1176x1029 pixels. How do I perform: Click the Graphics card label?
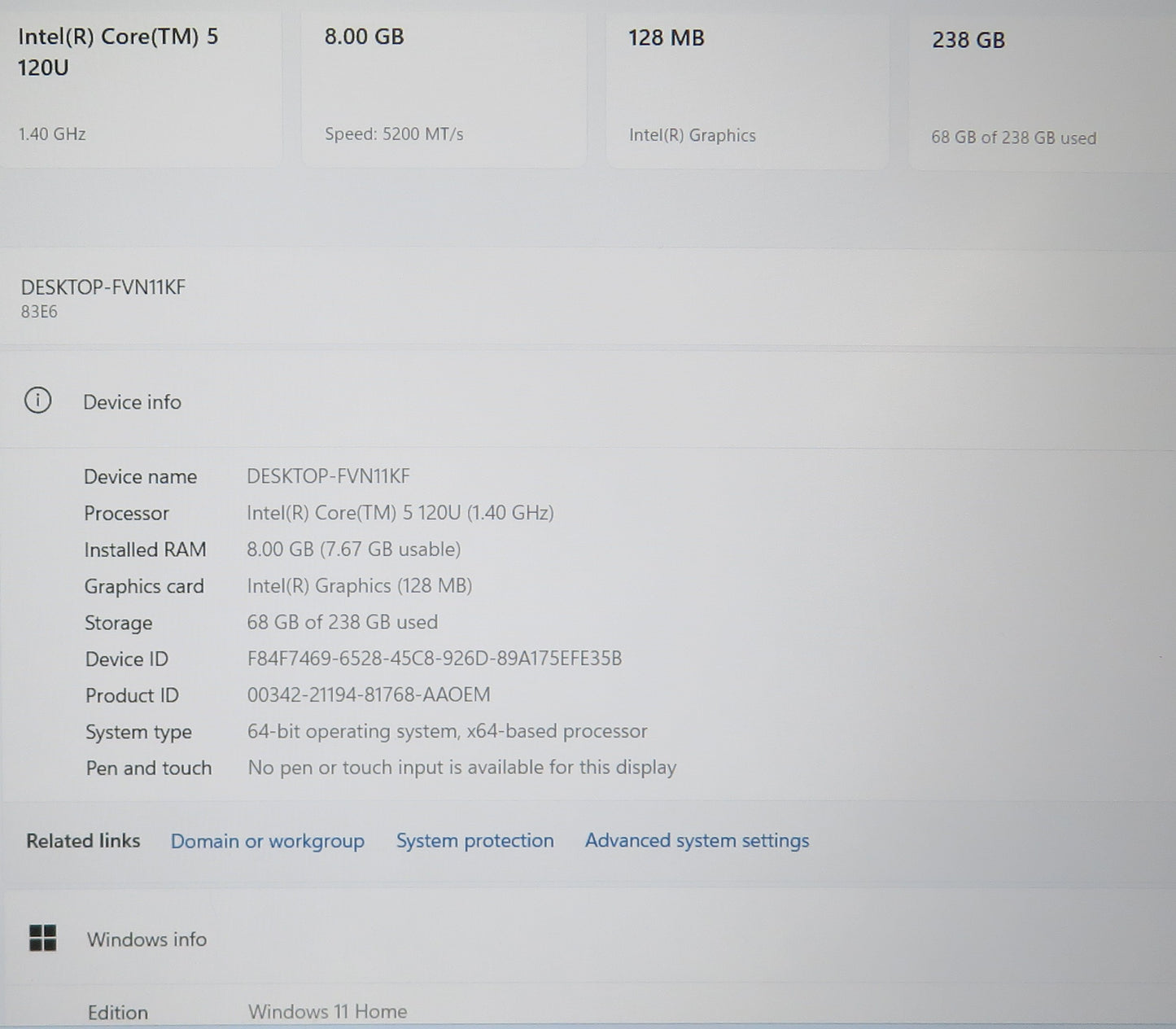click(x=144, y=586)
